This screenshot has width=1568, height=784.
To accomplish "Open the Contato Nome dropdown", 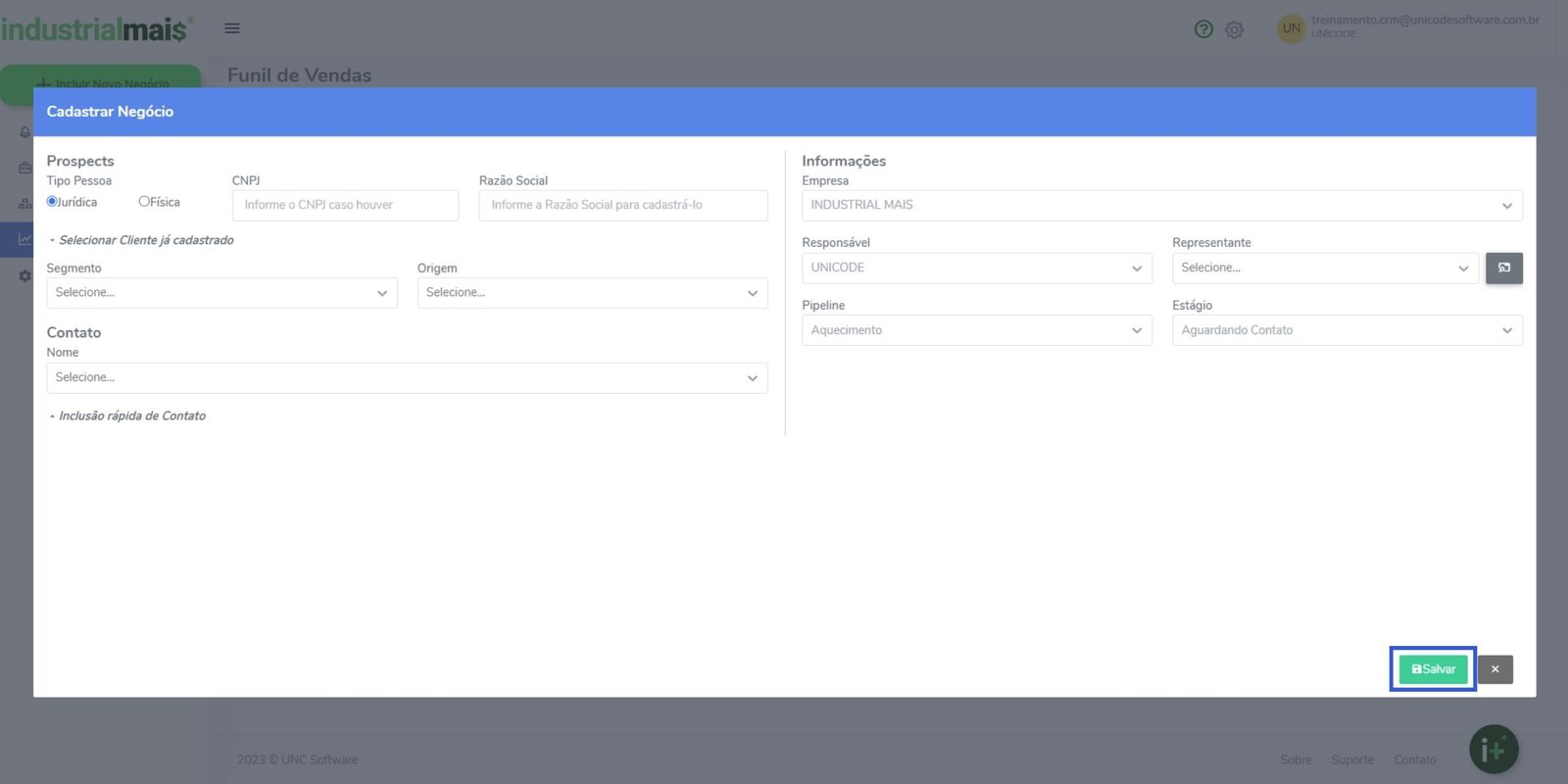I will click(407, 378).
